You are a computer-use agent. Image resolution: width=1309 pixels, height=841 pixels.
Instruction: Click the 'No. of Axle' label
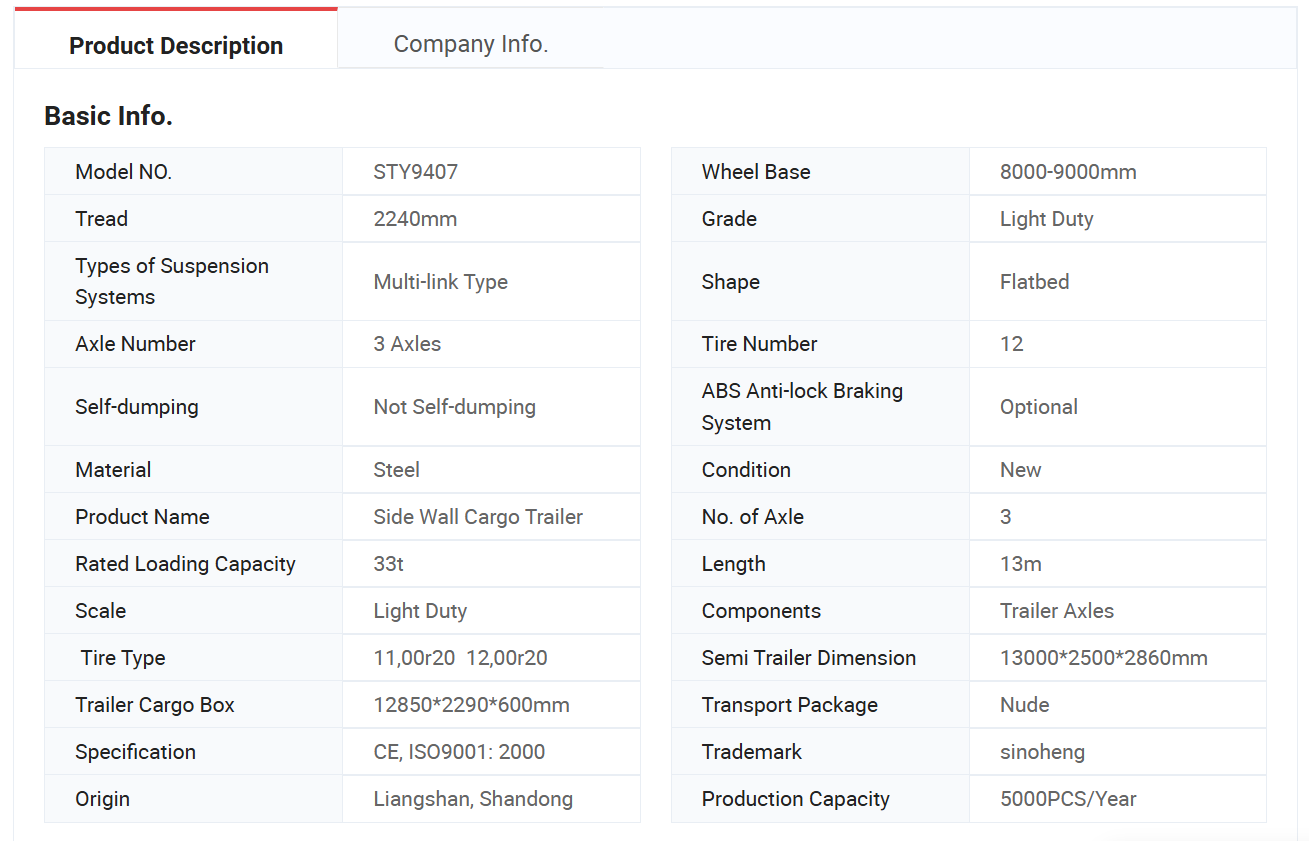tap(753, 517)
